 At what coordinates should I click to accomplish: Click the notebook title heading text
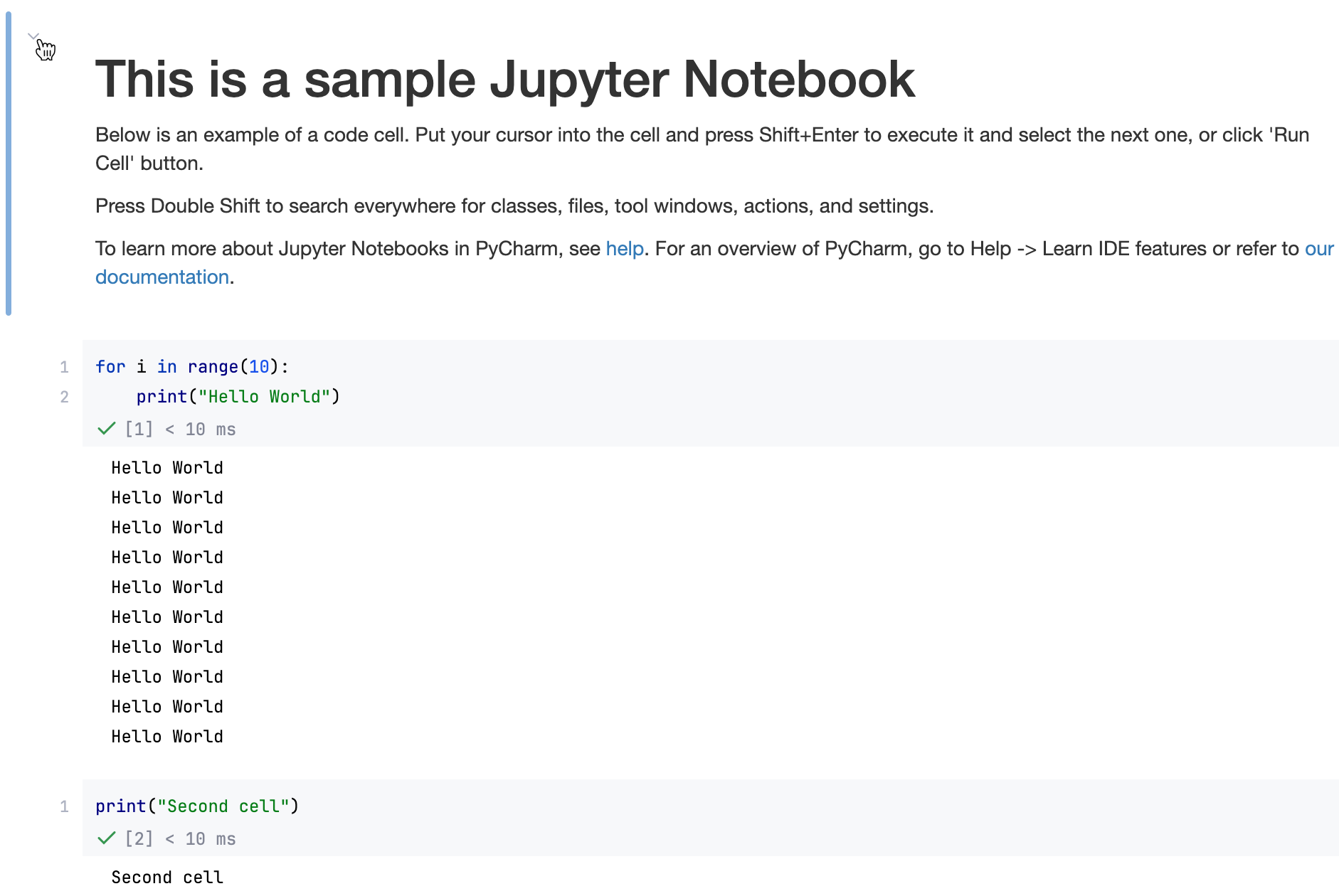tap(504, 78)
